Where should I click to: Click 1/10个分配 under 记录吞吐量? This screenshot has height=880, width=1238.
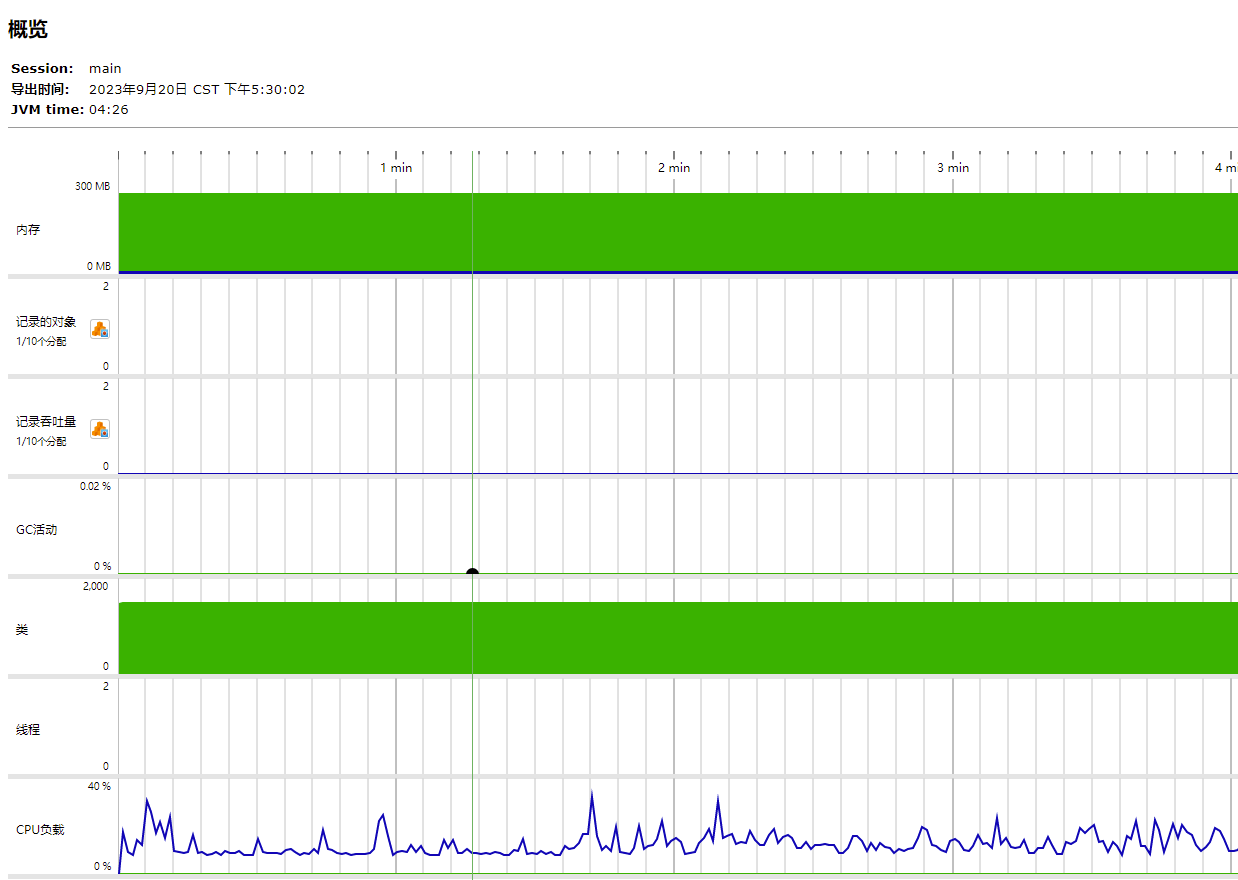[41, 441]
